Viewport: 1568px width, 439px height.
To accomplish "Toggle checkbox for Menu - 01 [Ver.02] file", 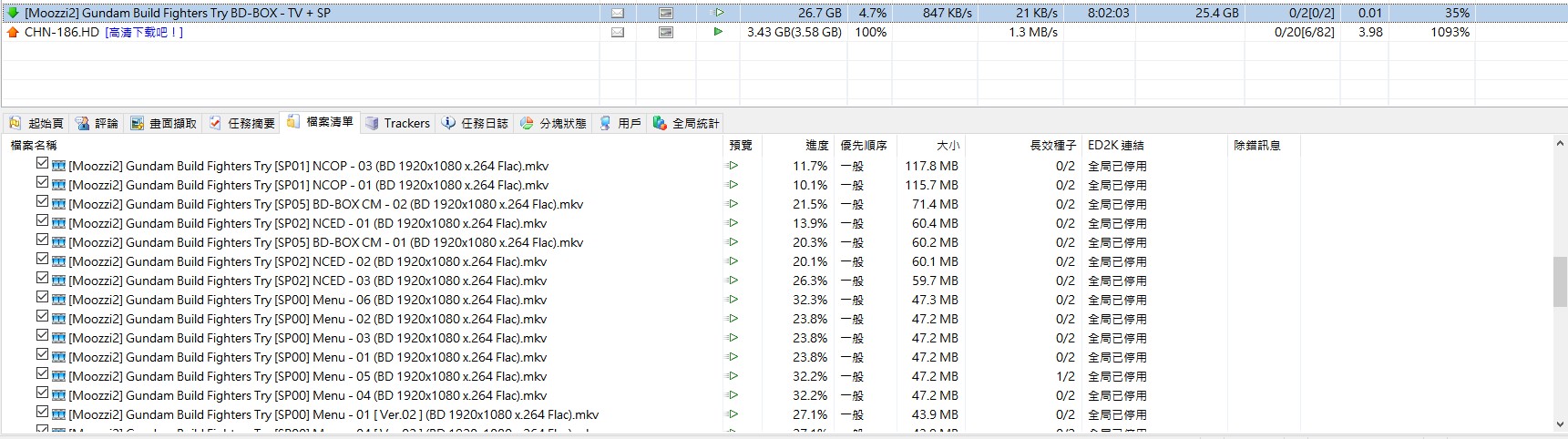I will [42, 412].
